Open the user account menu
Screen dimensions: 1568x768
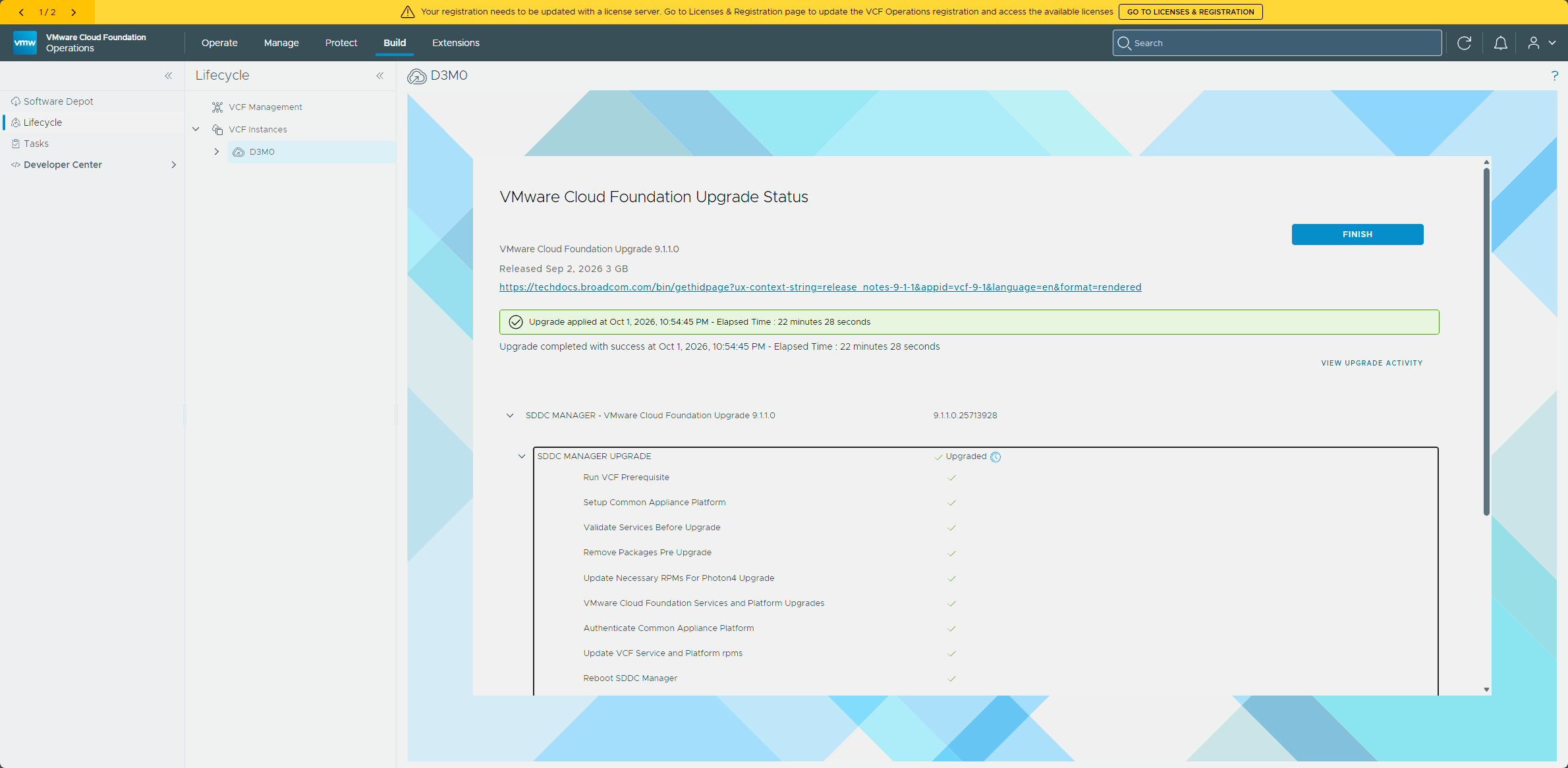click(1541, 43)
